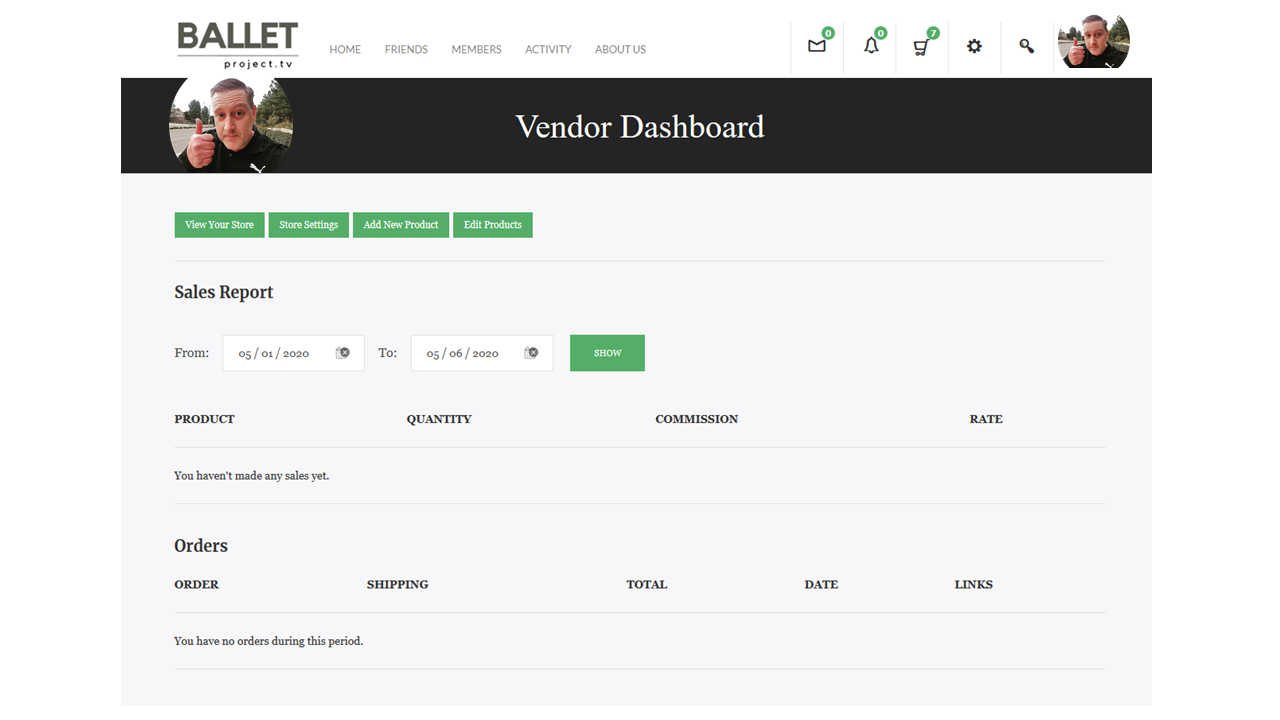Open the notifications bell icon
Image resolution: width=1280 pixels, height=720 pixels.
871,46
